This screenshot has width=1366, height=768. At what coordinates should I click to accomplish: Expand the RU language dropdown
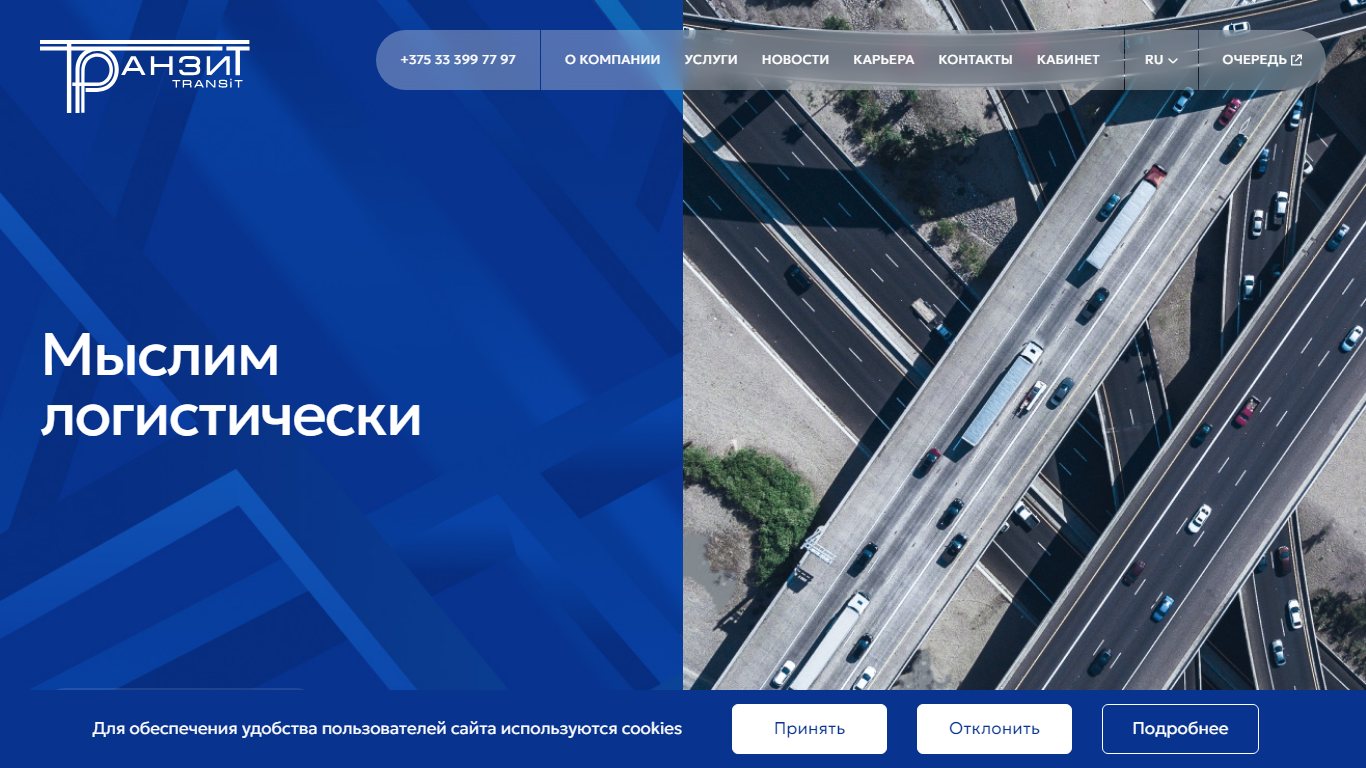point(1161,60)
